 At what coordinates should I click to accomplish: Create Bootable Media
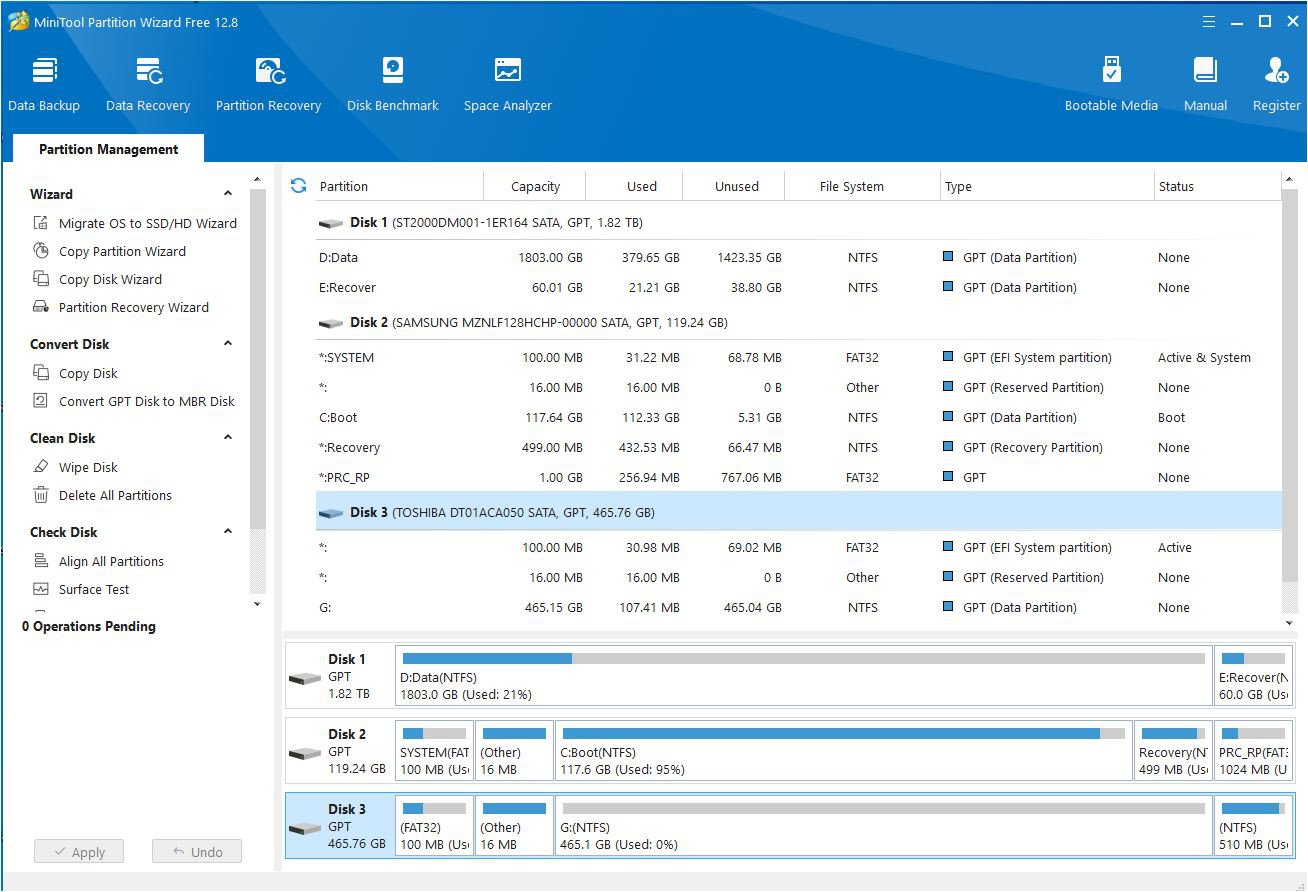[x=1111, y=84]
